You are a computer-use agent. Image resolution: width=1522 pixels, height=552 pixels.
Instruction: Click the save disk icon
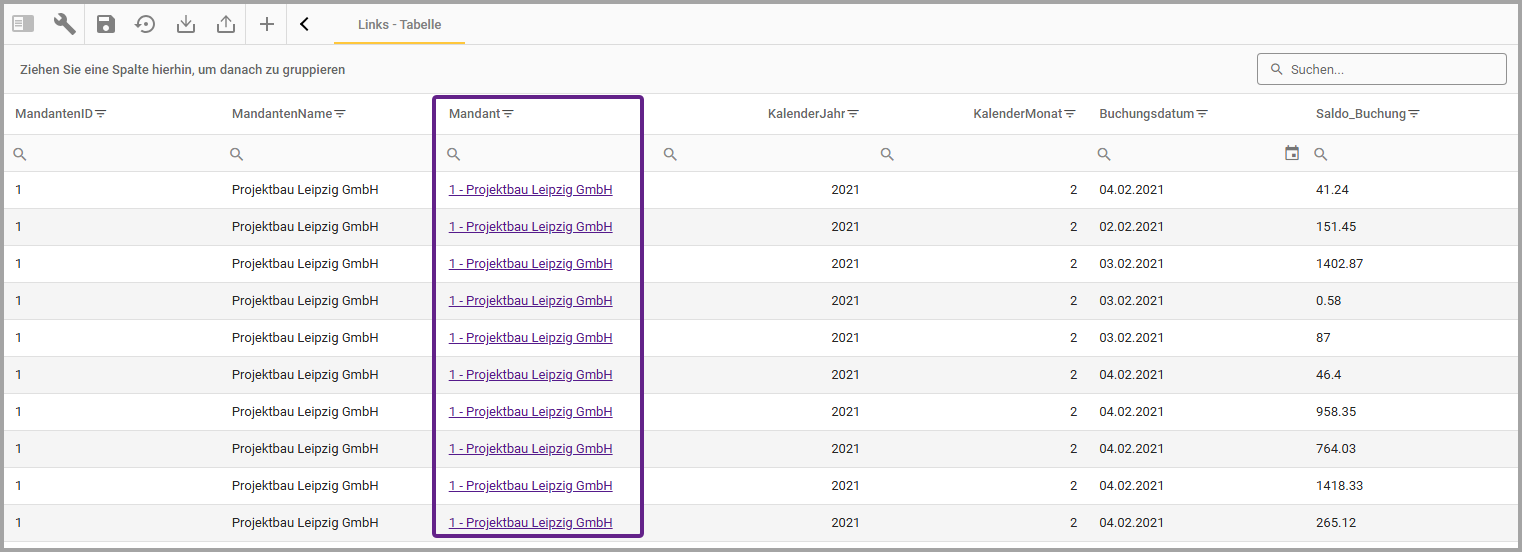106,24
